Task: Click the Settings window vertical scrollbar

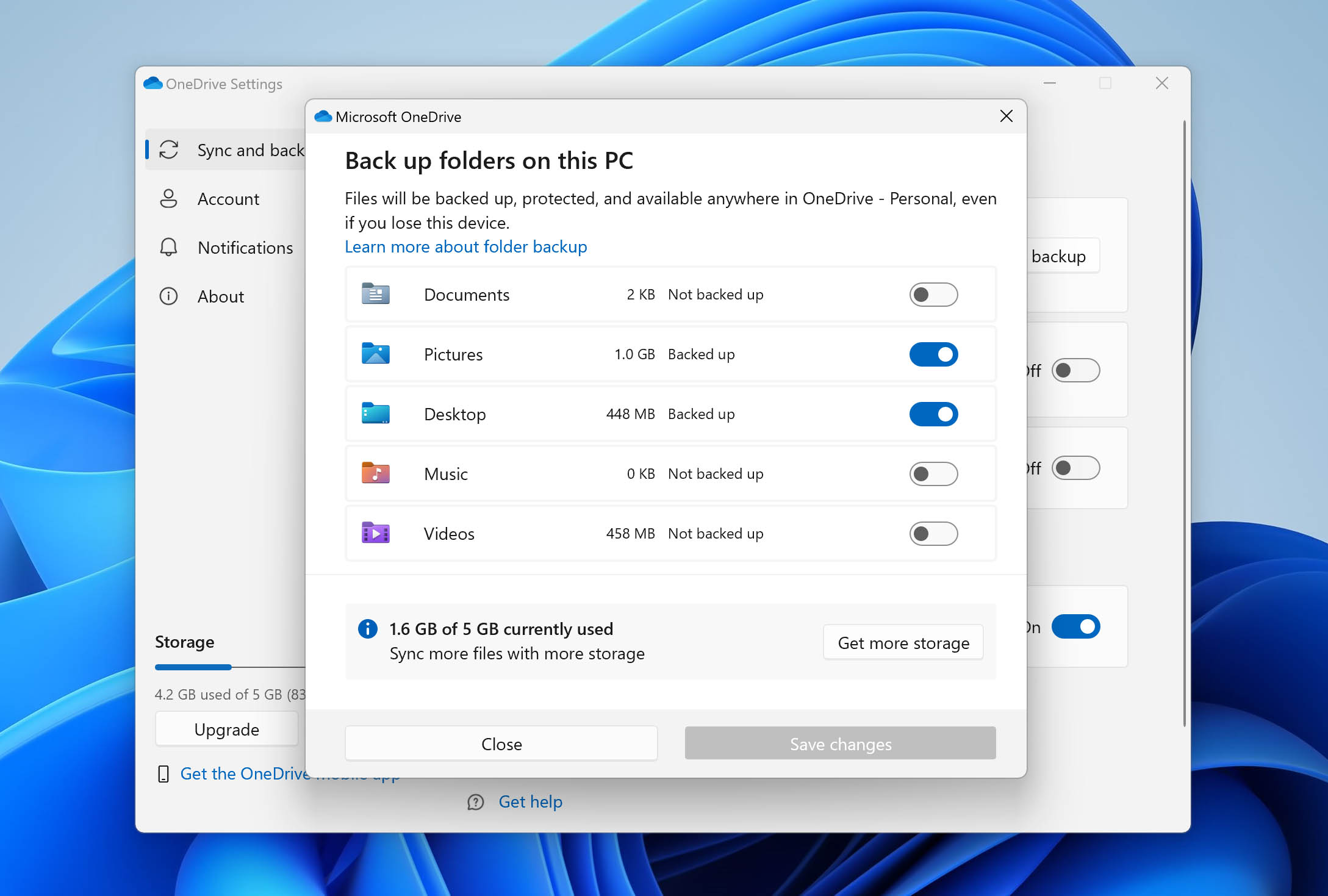Action: click(1185, 423)
